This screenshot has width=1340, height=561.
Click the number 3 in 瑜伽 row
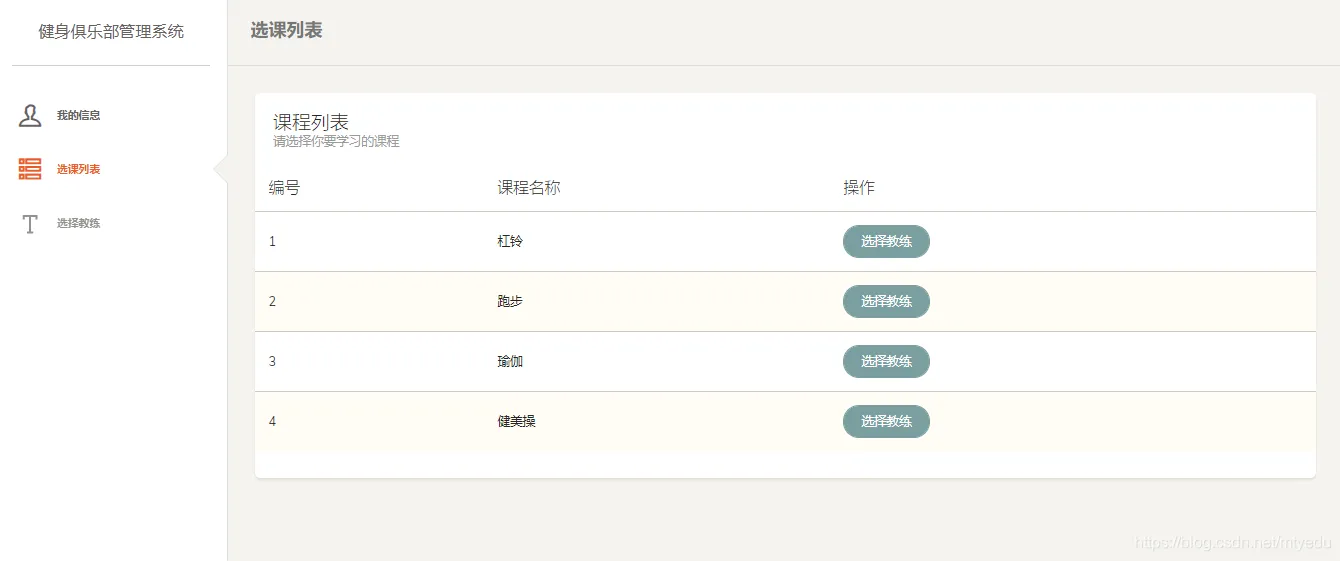click(272, 361)
